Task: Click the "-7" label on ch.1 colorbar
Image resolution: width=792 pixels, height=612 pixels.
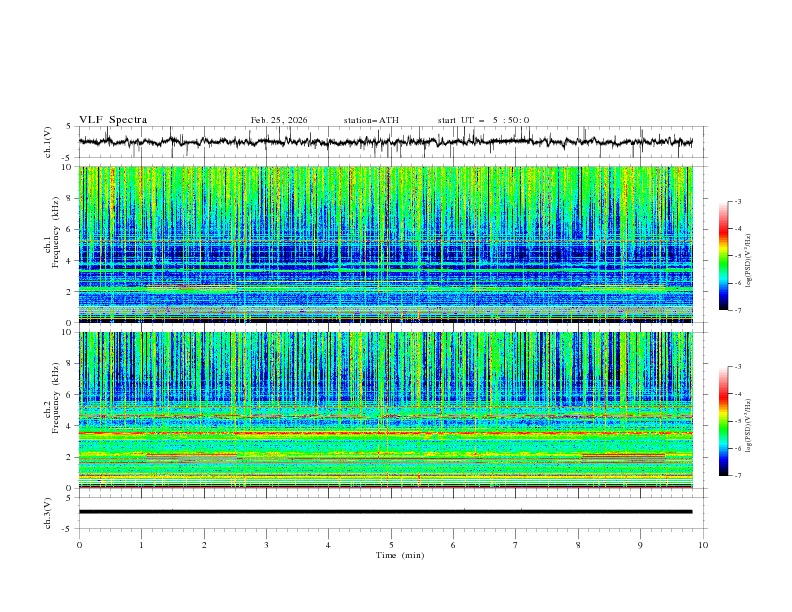Action: point(737,310)
